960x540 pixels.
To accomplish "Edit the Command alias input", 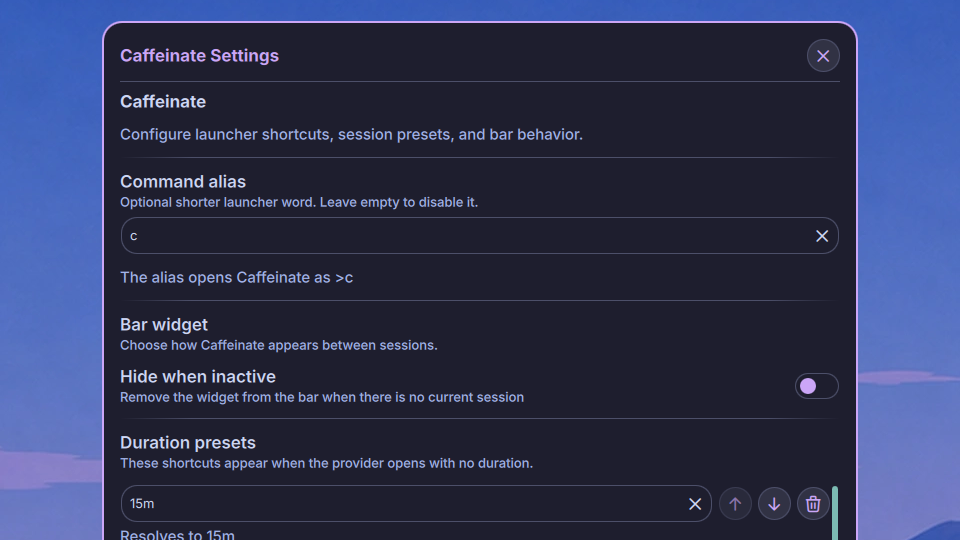I will (479, 236).
